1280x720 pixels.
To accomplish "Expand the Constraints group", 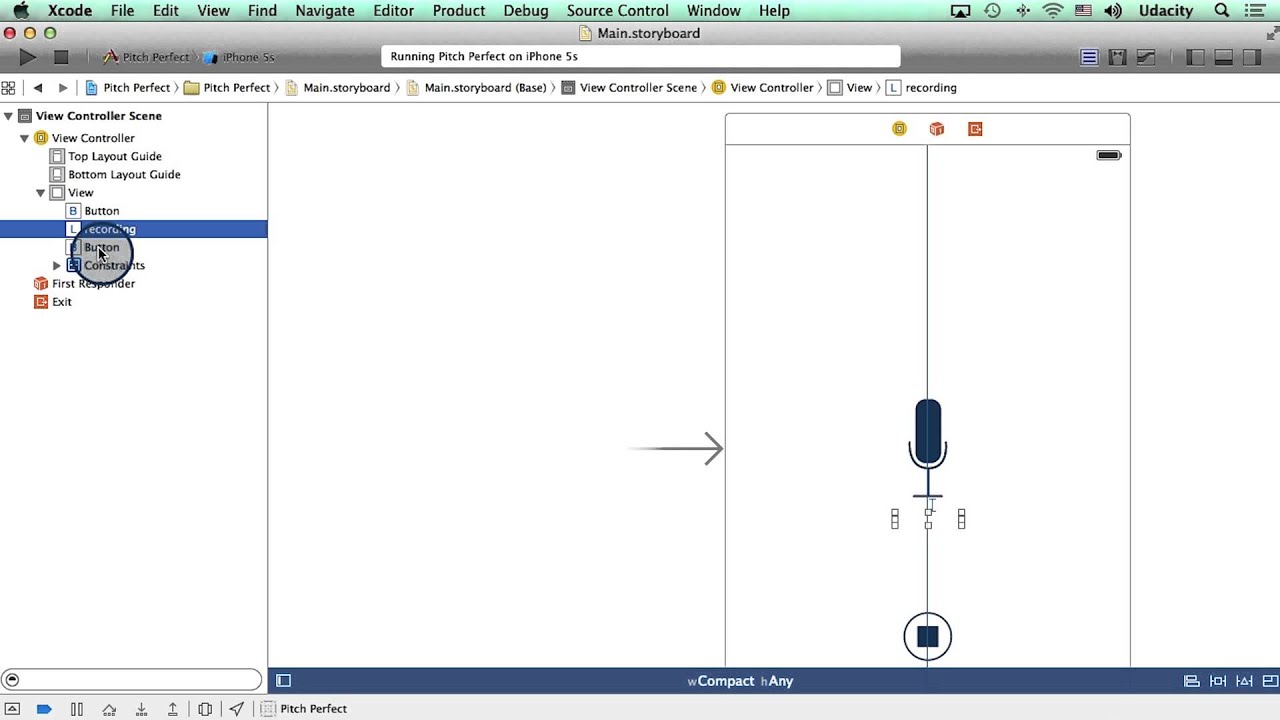I will (57, 265).
